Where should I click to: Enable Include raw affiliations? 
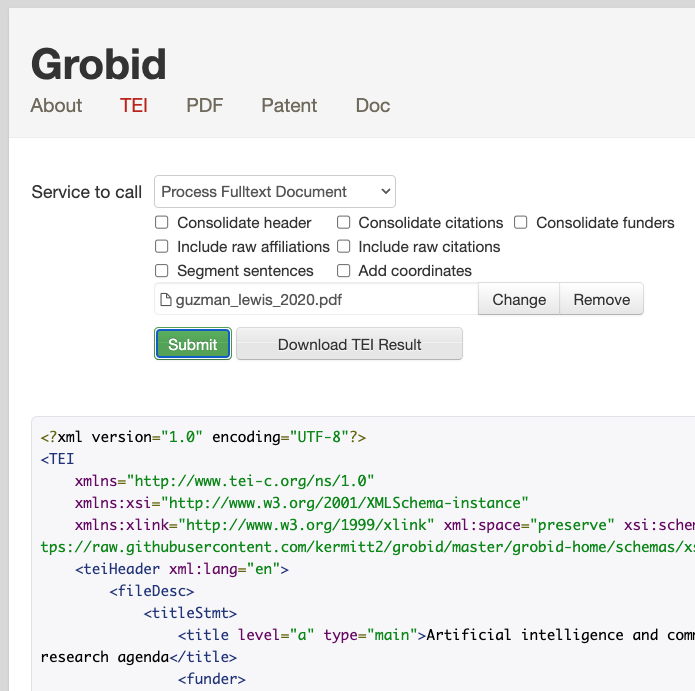point(162,247)
